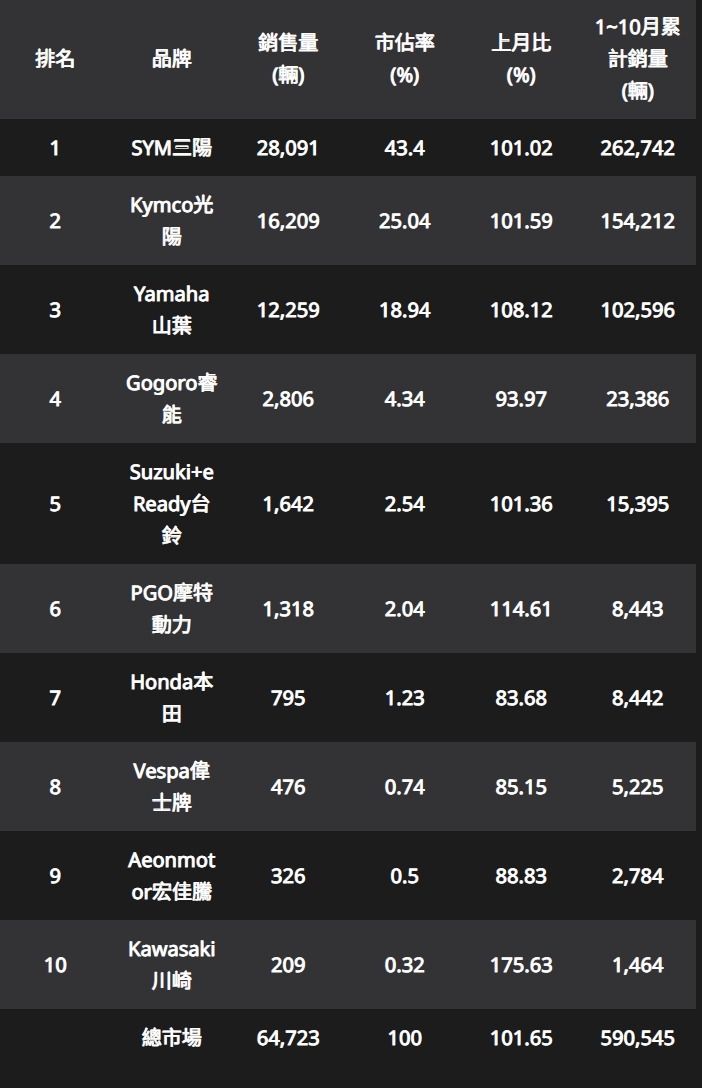Select the Gogoro睿能 brand cell
702x1088 pixels.
tap(171, 398)
